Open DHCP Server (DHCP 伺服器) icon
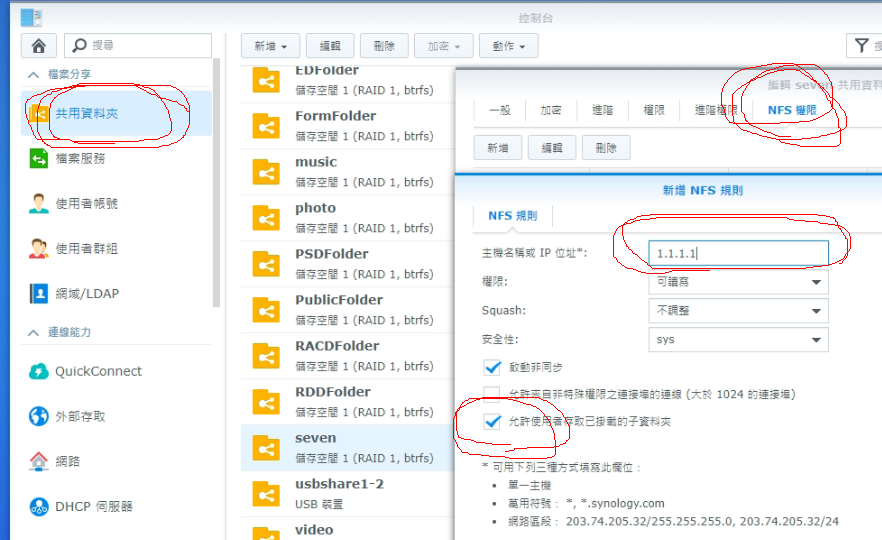Viewport: 882px width, 540px height. pyautogui.click(x=39, y=506)
